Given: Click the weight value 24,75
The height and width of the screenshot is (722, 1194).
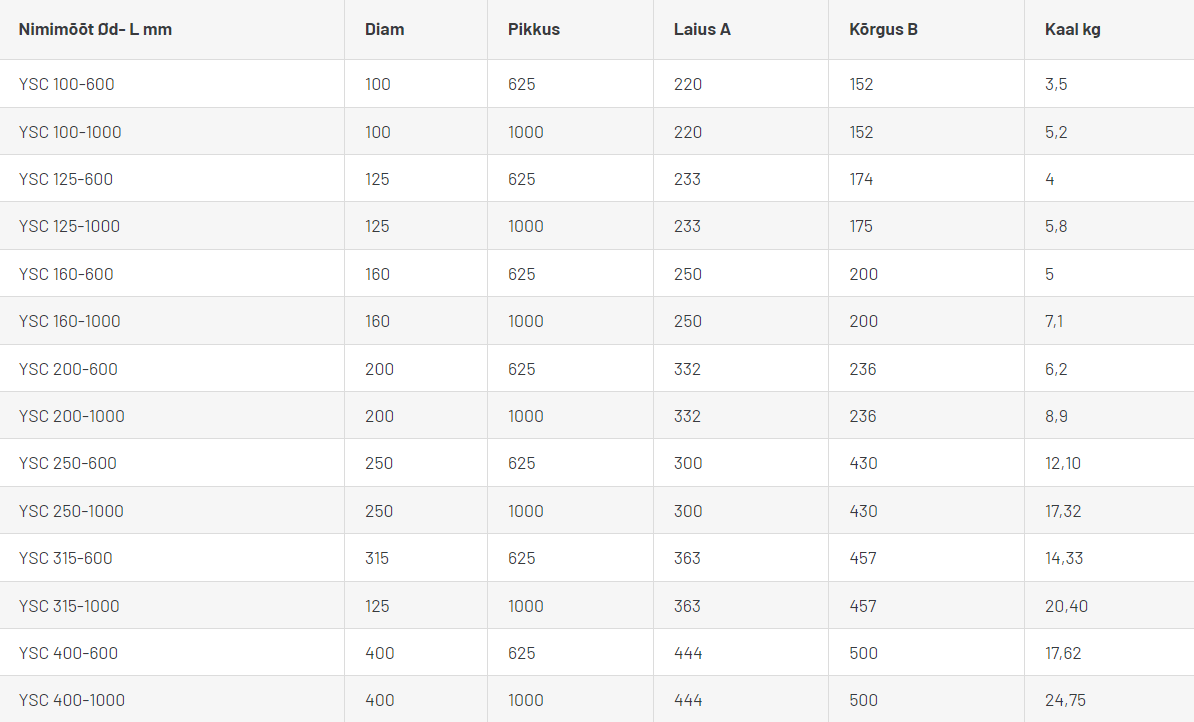Looking at the screenshot, I should pos(1066,700).
